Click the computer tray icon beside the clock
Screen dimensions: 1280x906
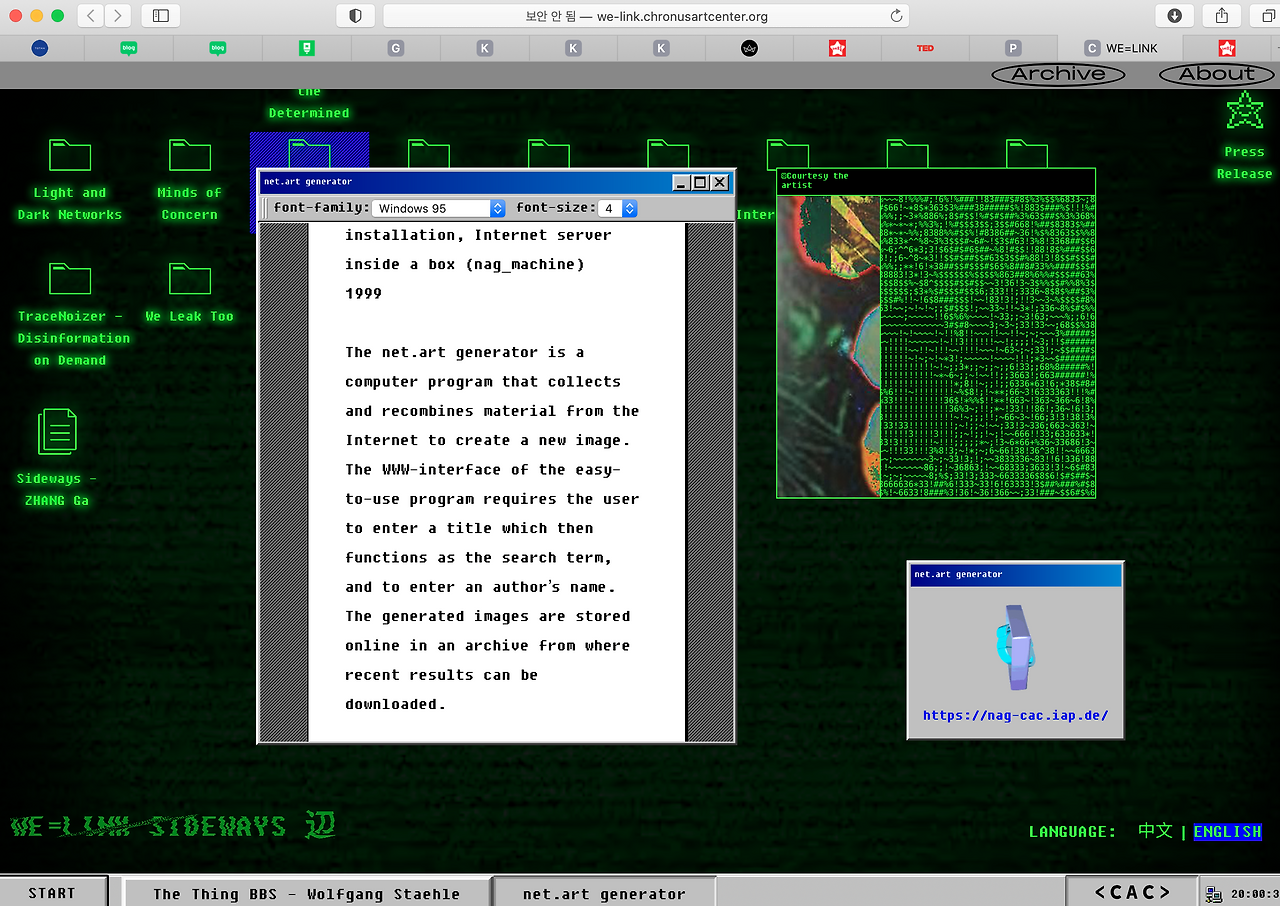[1214, 894]
